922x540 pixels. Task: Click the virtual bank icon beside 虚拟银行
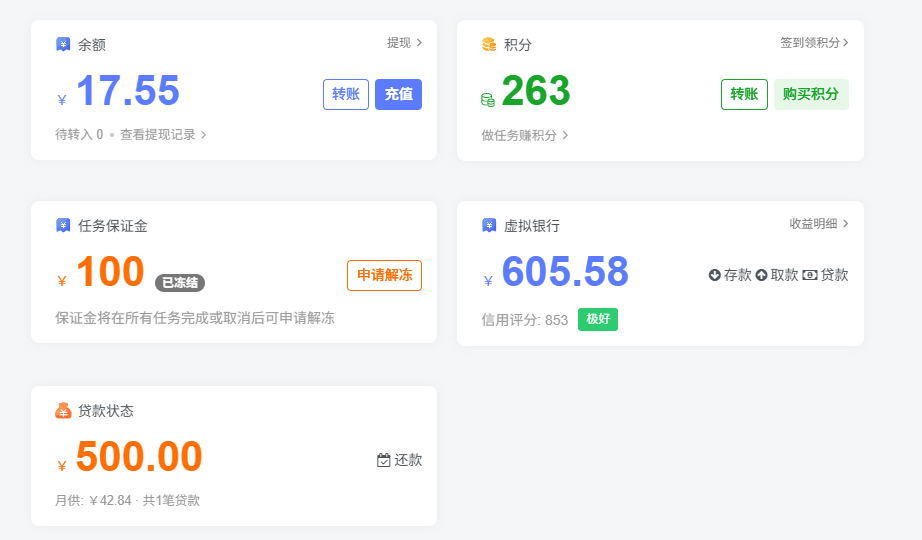click(x=489, y=225)
